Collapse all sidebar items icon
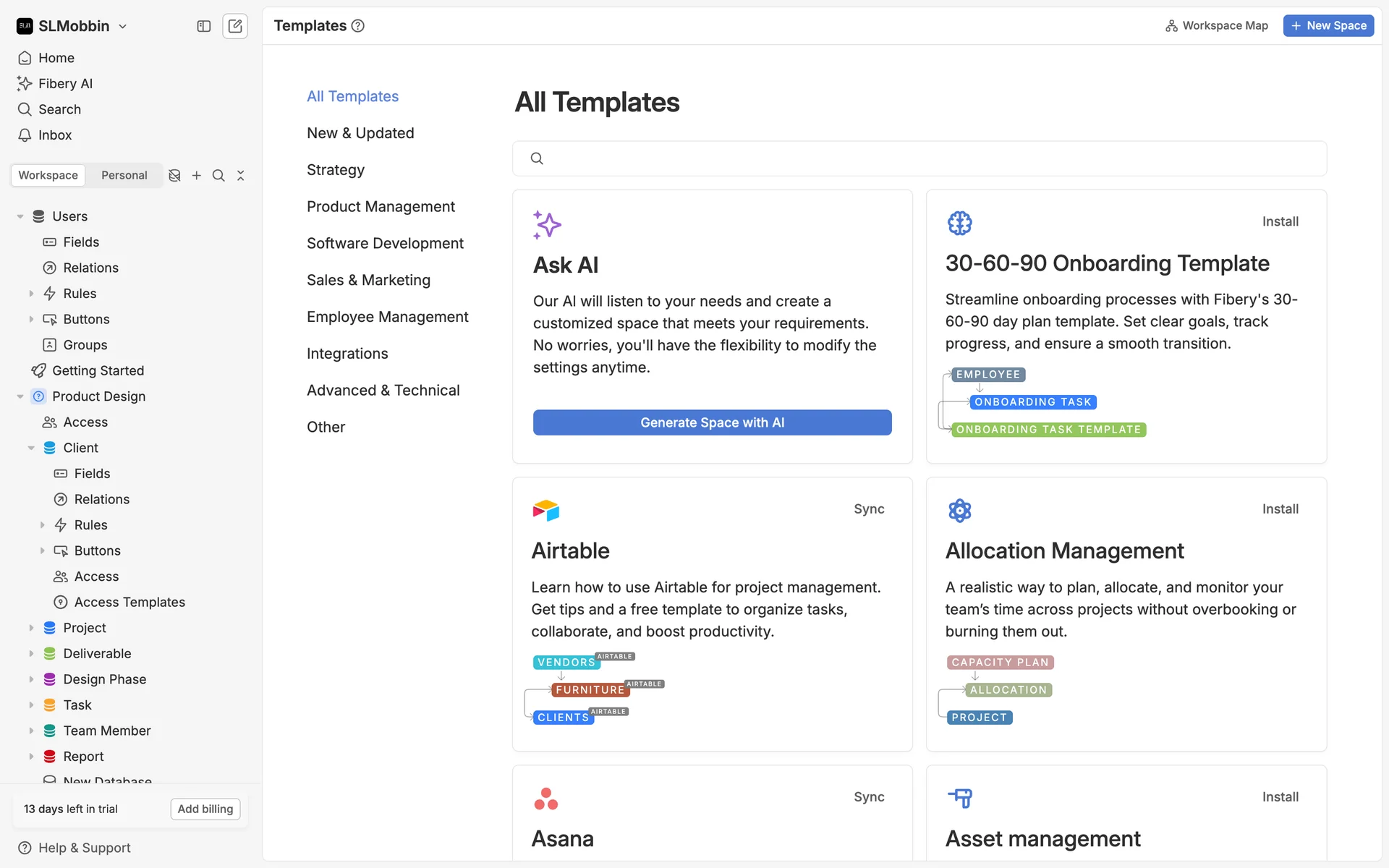The width and height of the screenshot is (1389, 868). (x=241, y=175)
